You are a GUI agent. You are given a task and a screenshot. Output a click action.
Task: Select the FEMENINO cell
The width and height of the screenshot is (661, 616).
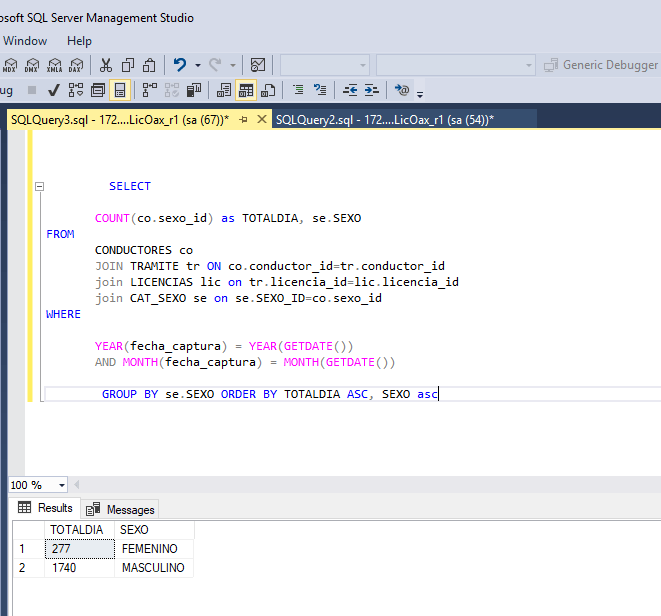point(154,549)
